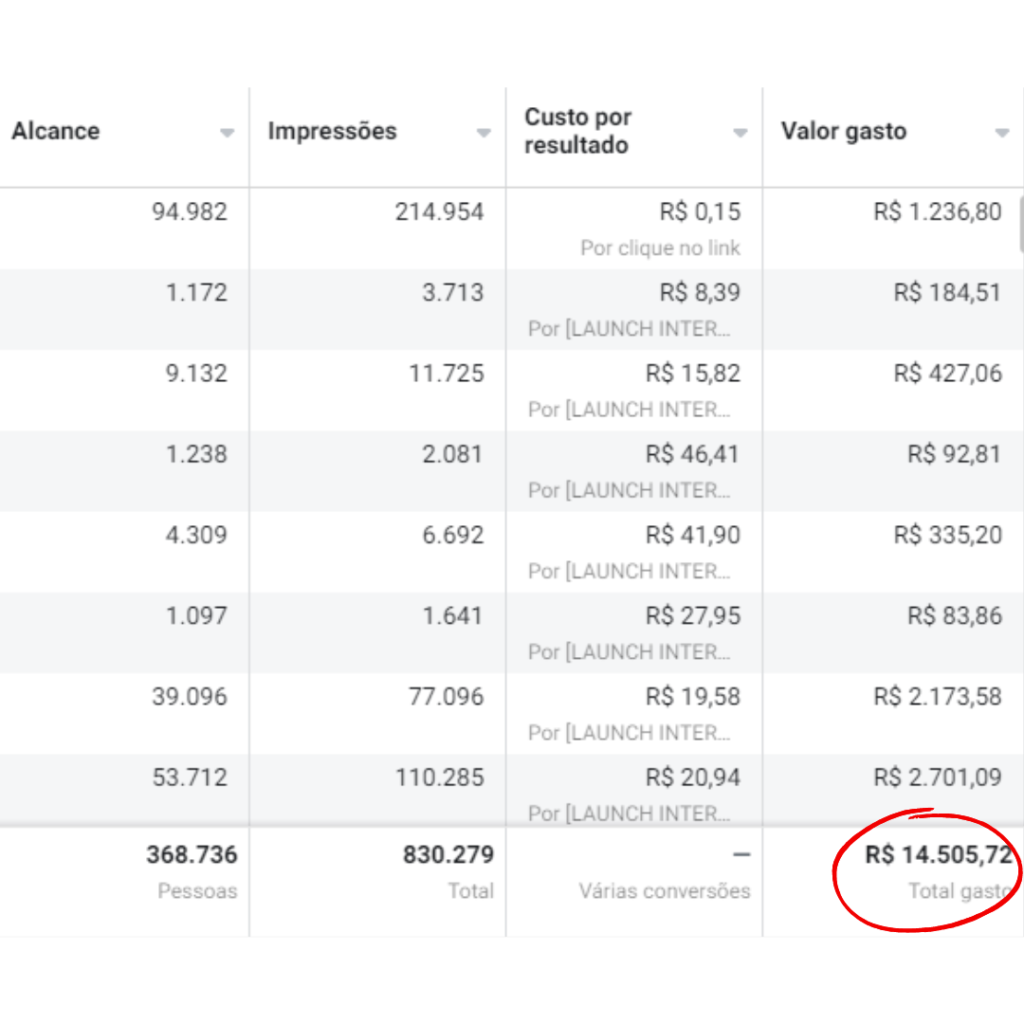The width and height of the screenshot is (1024, 1024).
Task: Select the Valor gasto header label
Action: click(x=844, y=131)
